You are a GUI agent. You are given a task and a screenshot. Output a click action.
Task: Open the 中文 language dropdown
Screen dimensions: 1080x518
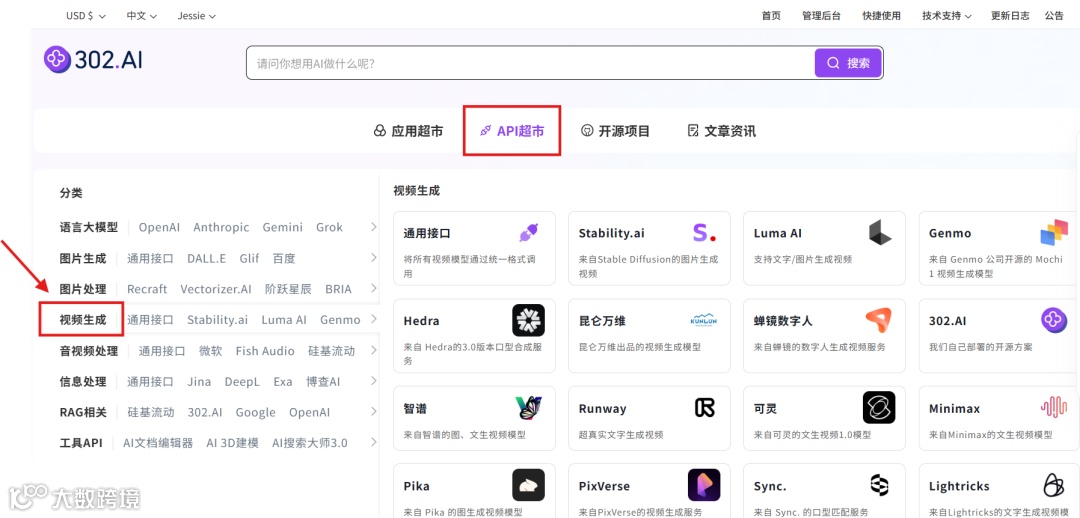click(142, 16)
